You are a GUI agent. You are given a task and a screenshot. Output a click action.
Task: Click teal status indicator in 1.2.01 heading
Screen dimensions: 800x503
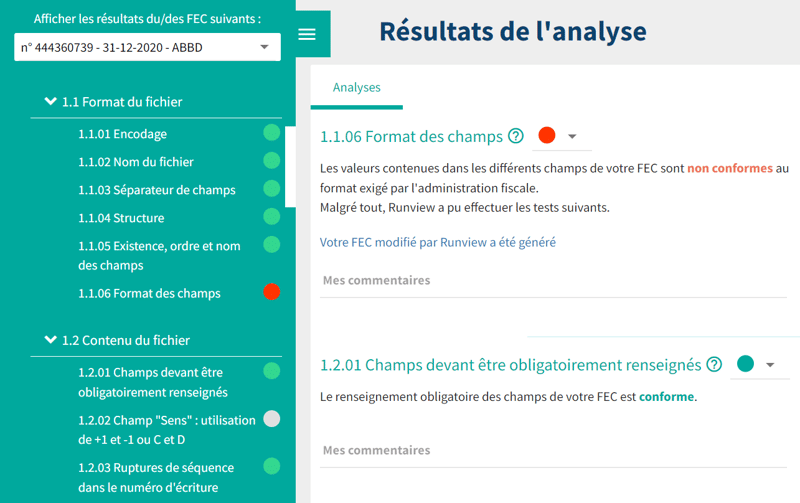[x=745, y=364]
